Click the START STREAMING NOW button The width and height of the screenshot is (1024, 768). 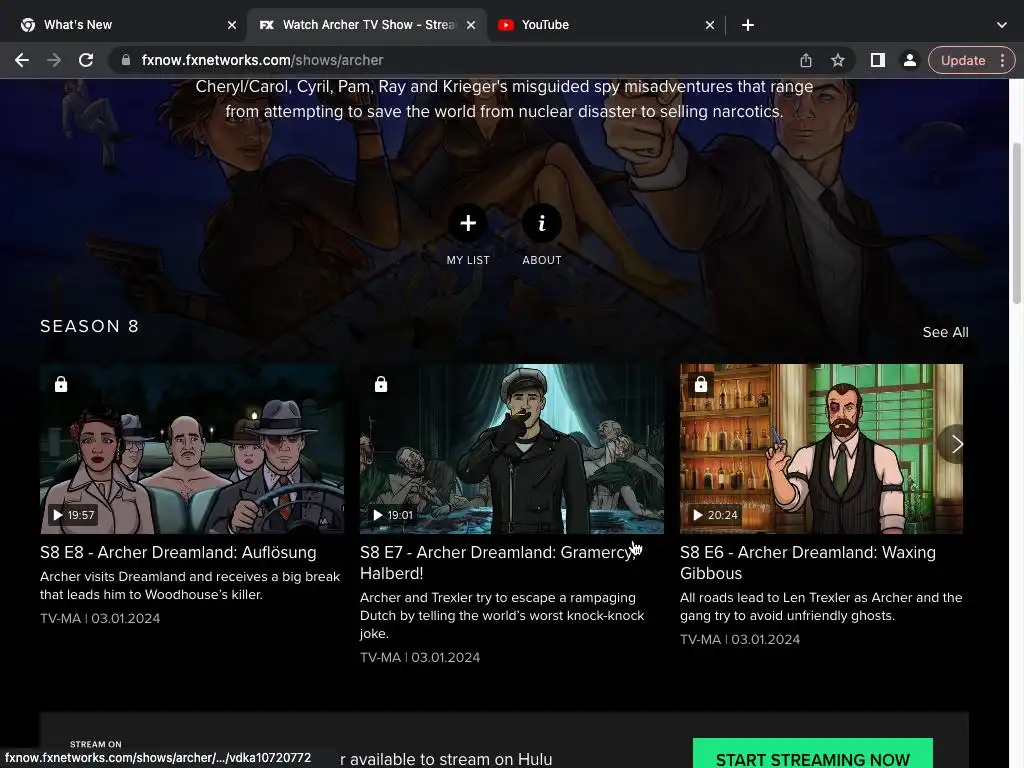[x=812, y=754]
